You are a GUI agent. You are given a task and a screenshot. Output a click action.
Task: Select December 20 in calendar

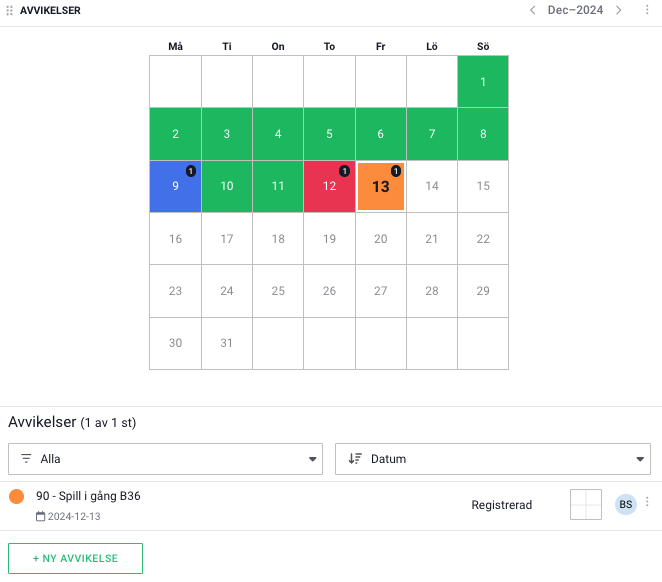point(380,239)
